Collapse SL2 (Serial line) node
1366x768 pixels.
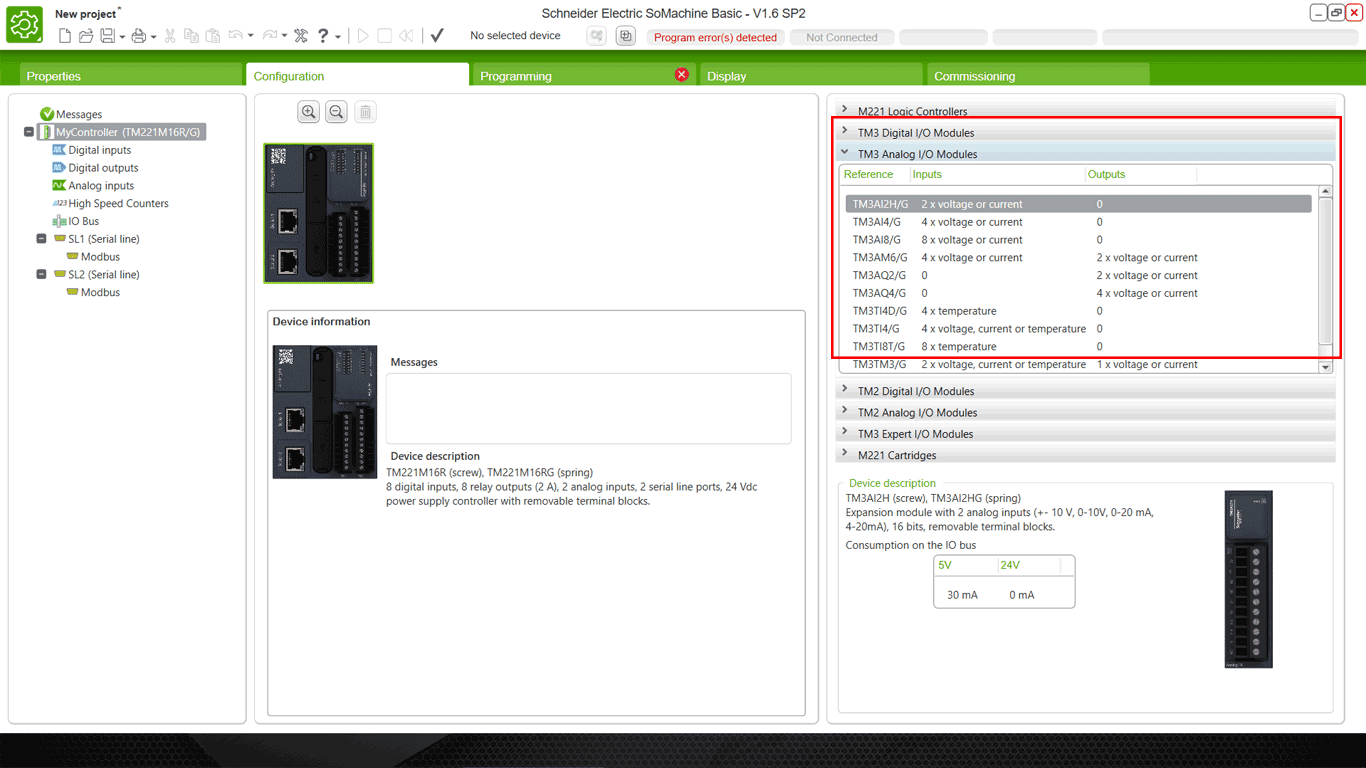click(42, 274)
